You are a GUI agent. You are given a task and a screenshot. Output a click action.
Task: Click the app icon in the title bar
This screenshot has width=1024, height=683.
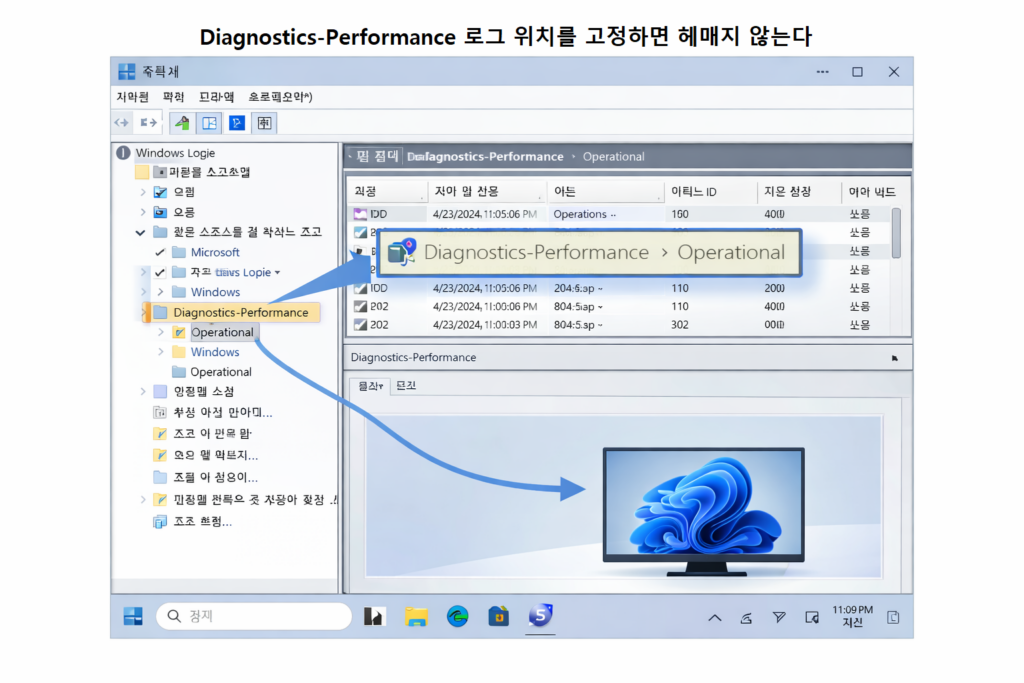click(127, 71)
